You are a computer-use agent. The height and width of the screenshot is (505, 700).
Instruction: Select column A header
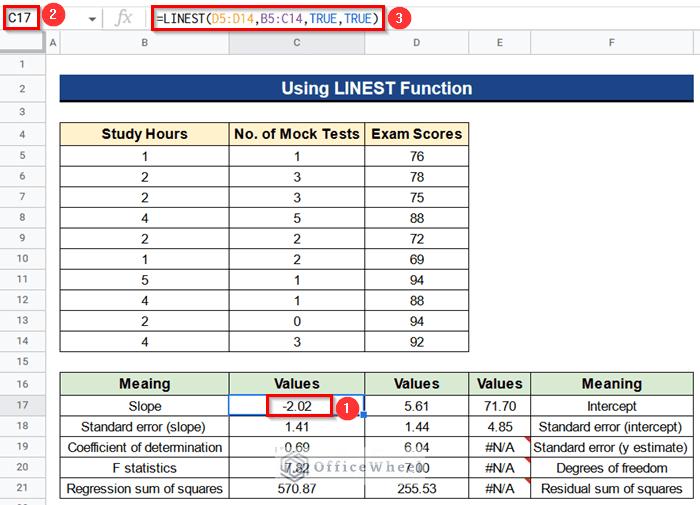tap(53, 43)
